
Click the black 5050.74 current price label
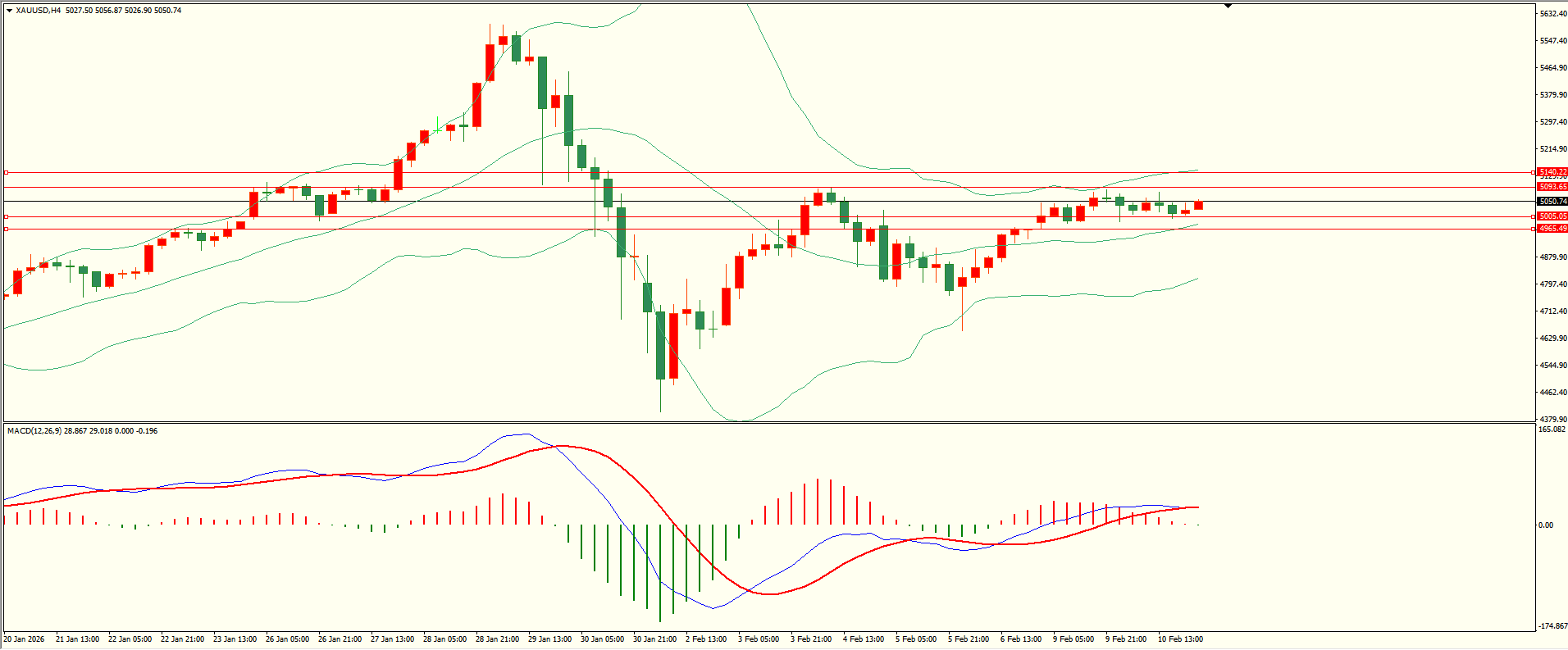point(1552,201)
